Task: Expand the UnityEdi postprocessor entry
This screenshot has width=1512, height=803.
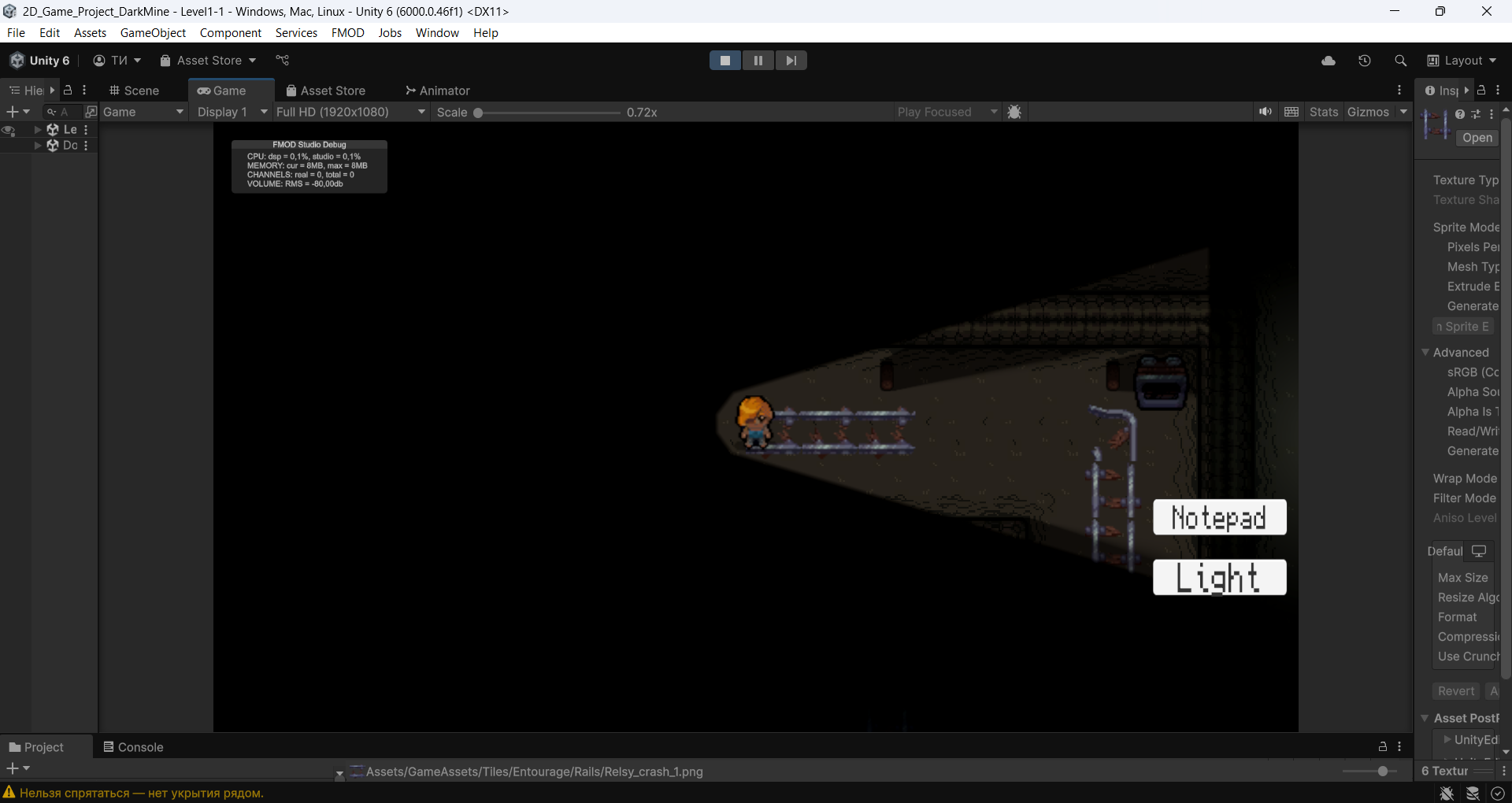Action: point(1447,739)
